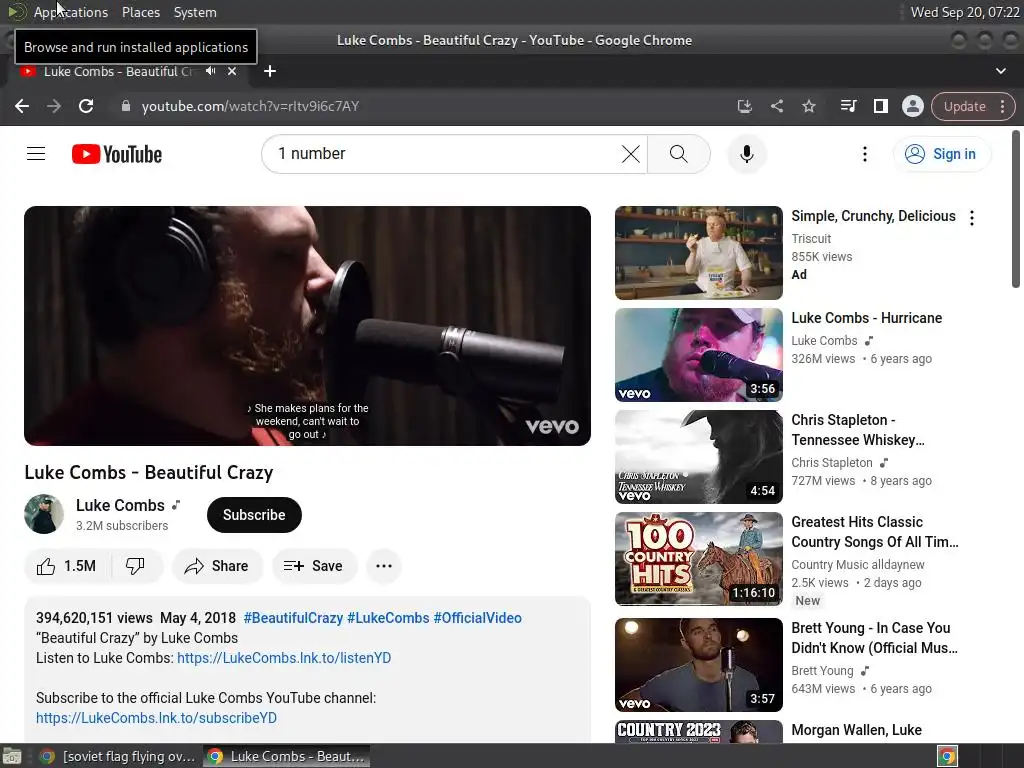The height and width of the screenshot is (768, 1024).
Task: Play Luke Combs - Hurricane thumbnail
Action: click(x=699, y=355)
